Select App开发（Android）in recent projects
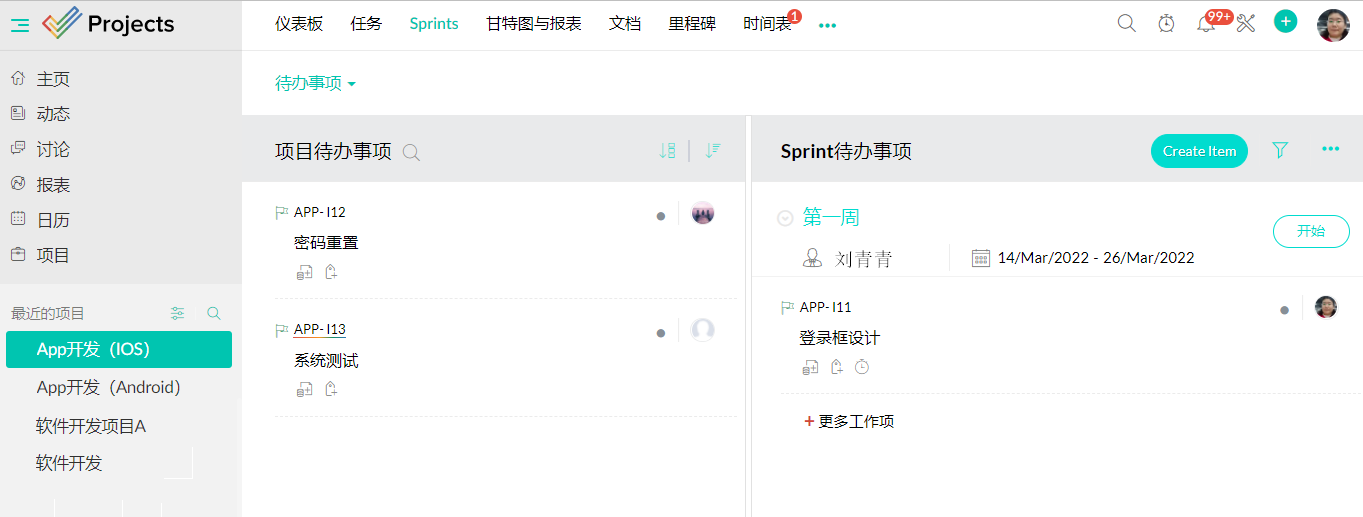 pos(108,388)
